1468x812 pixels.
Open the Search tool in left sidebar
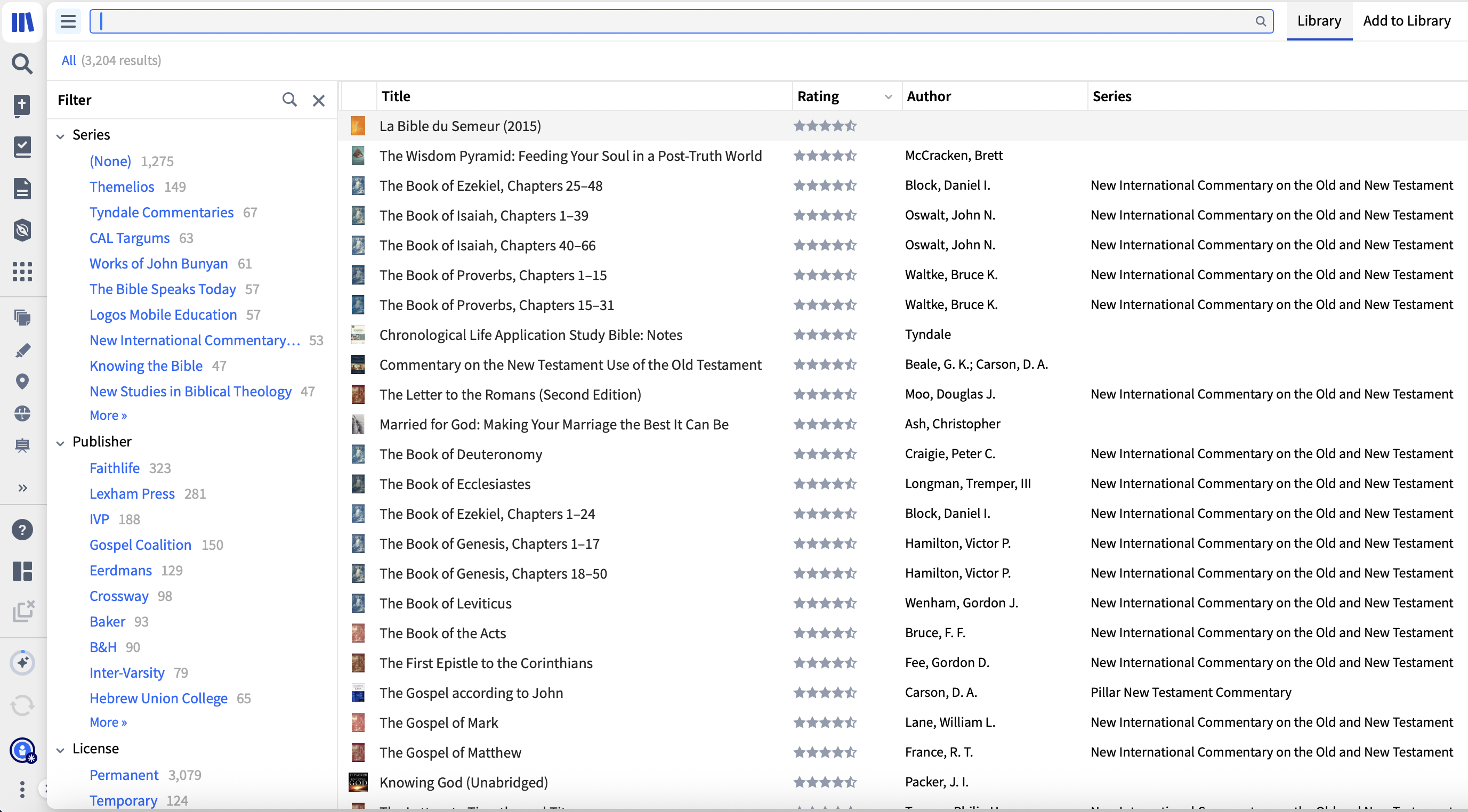pyautogui.click(x=22, y=64)
